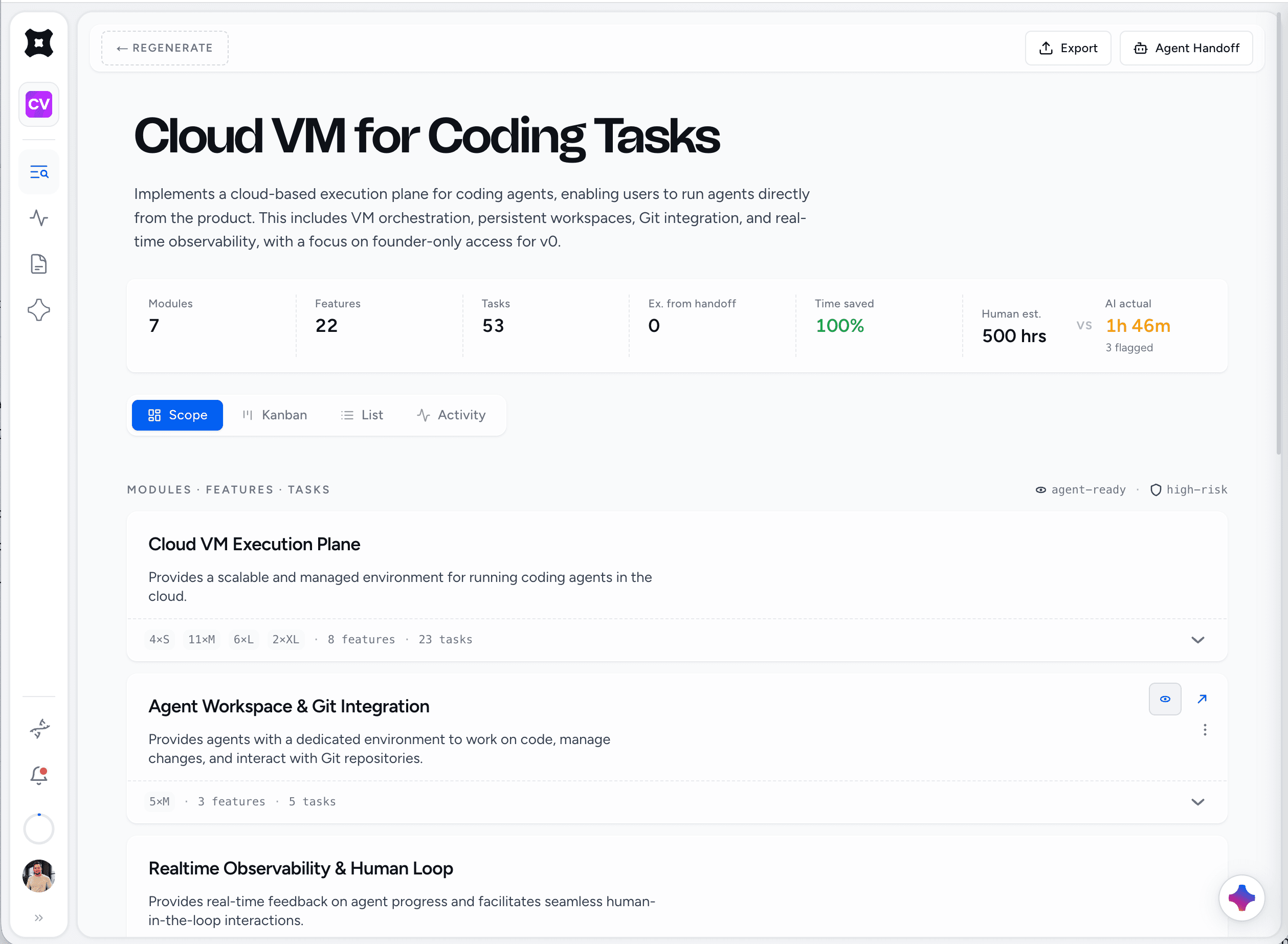Image resolution: width=1288 pixels, height=944 pixels.
Task: Open the three-dot menu on Agent Workspace
Action: point(1205,730)
